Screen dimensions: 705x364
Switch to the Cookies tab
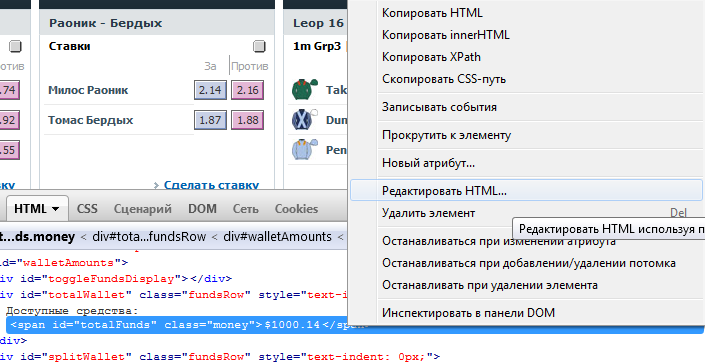296,209
